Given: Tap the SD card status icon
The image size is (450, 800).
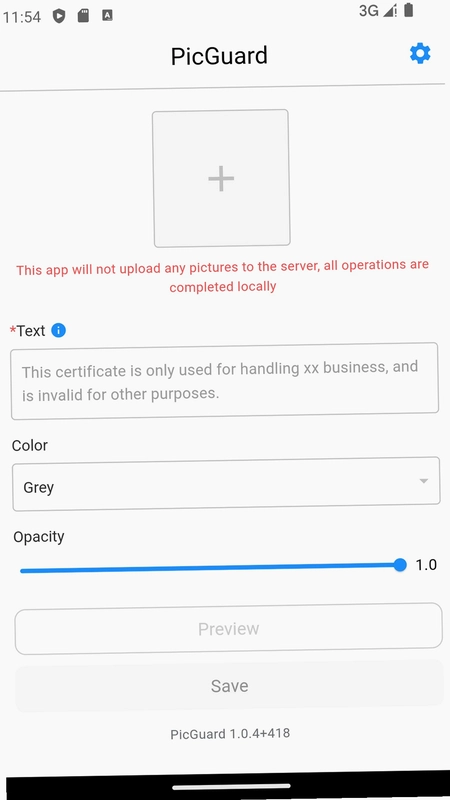Looking at the screenshot, I should (83, 16).
